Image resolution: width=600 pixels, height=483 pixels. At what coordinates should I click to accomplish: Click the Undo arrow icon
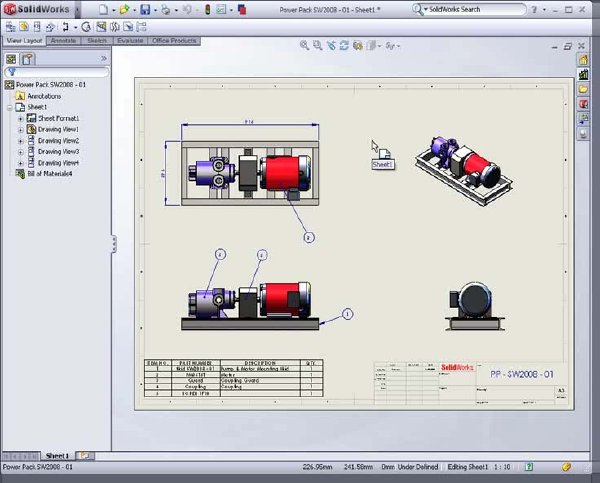187,9
